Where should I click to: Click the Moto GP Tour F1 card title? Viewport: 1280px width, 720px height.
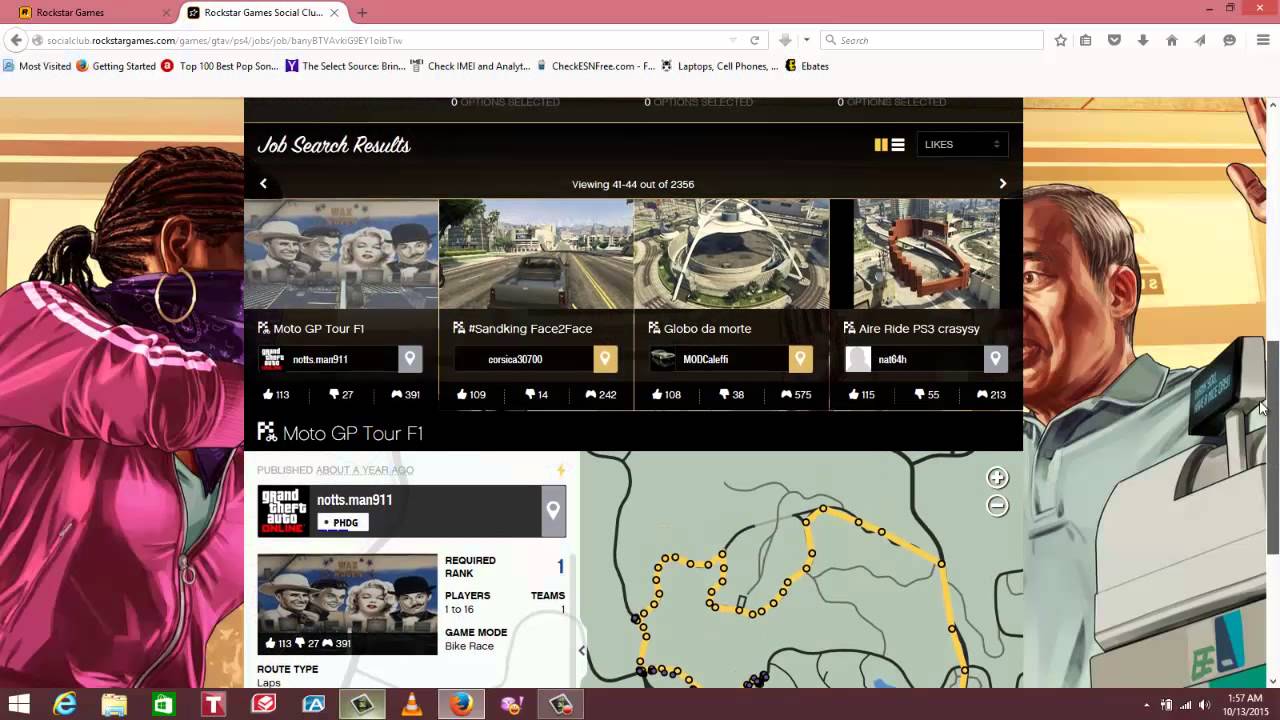point(318,328)
